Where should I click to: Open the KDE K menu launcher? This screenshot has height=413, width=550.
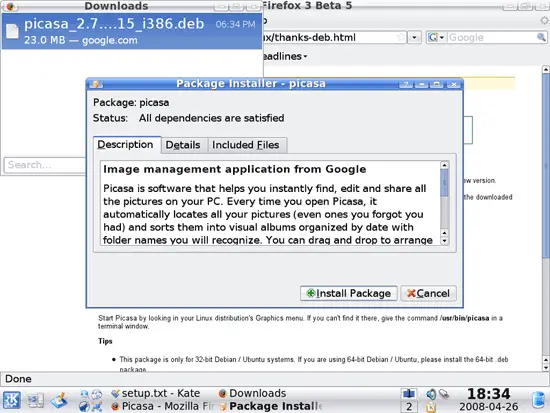click(x=12, y=400)
